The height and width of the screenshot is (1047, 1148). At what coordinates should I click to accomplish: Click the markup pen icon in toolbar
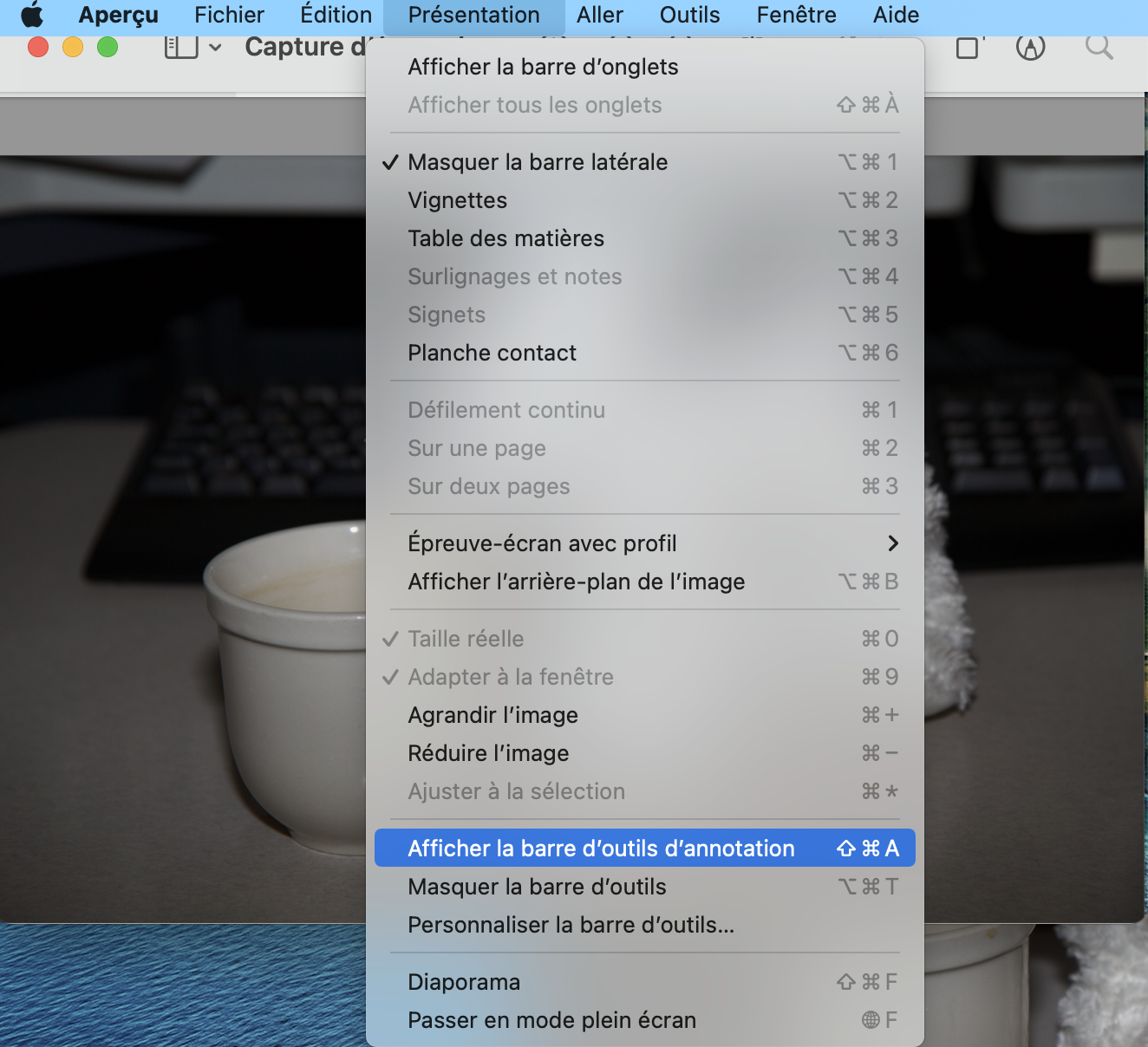tap(1030, 47)
